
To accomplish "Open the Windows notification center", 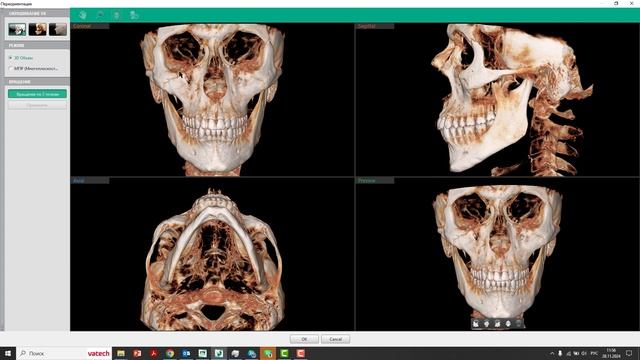I will [x=629, y=353].
